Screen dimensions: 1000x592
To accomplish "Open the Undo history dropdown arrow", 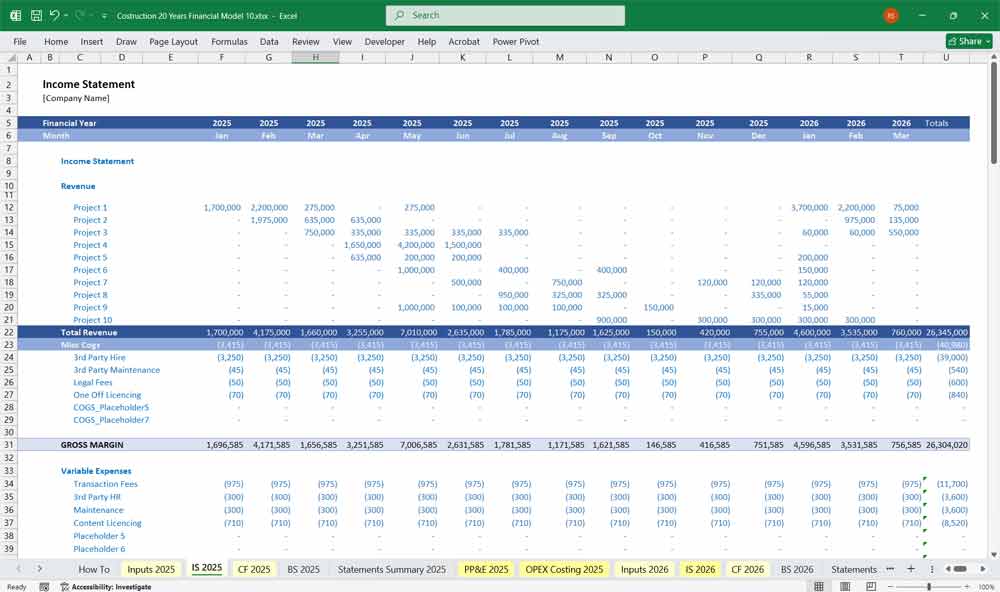I will click(65, 15).
